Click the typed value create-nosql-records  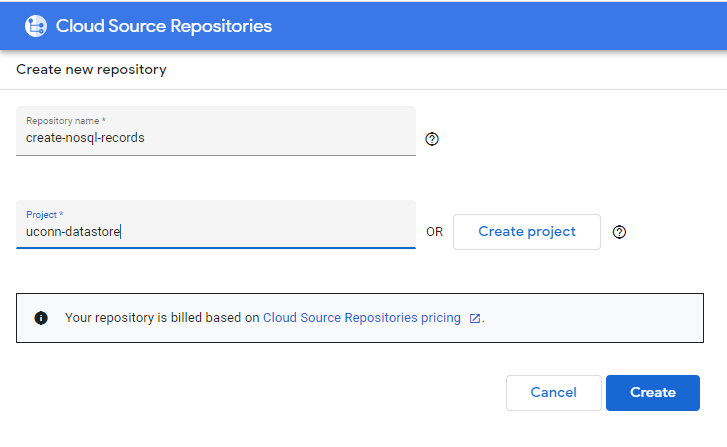coord(85,138)
